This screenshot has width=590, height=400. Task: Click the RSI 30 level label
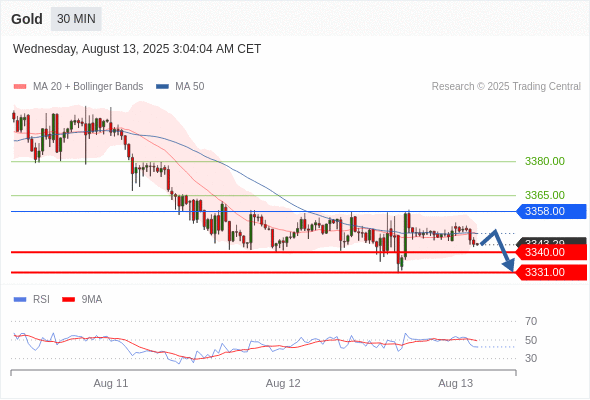click(531, 358)
